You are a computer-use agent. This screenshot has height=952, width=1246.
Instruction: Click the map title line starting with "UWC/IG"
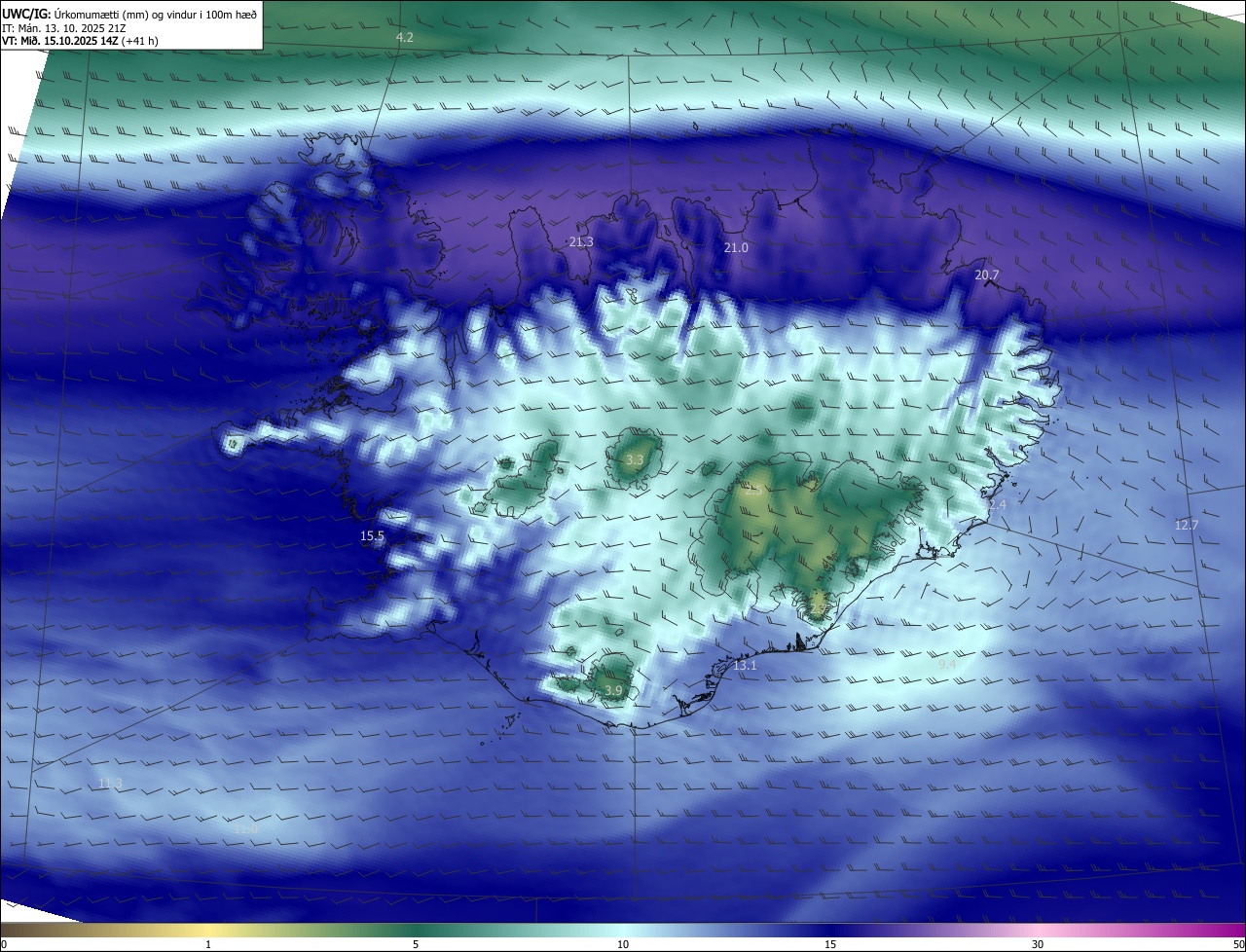click(130, 13)
